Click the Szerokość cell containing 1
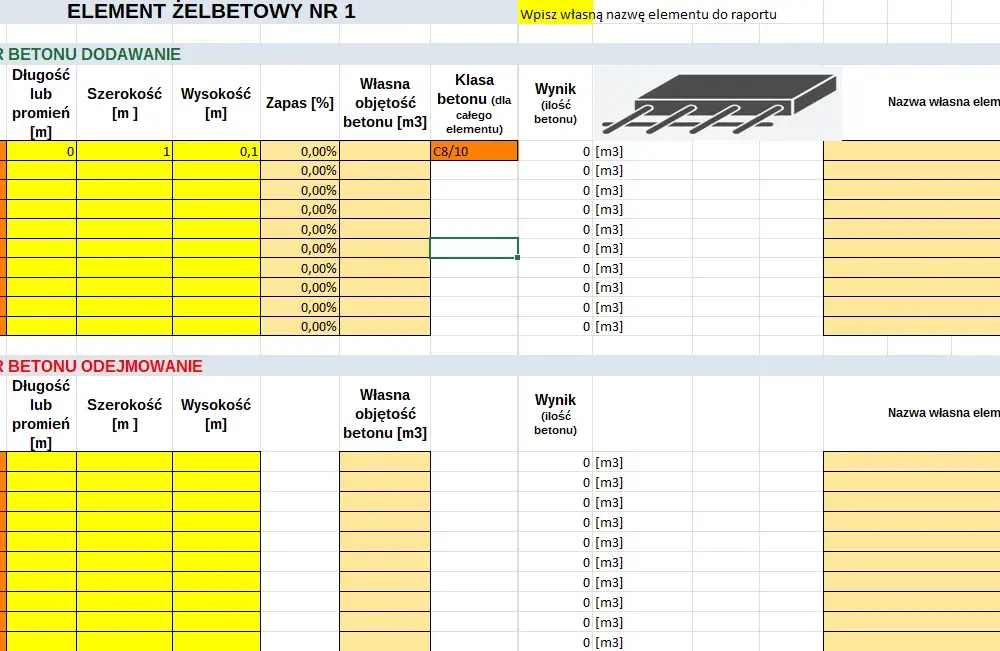The image size is (1000, 651). [x=124, y=151]
